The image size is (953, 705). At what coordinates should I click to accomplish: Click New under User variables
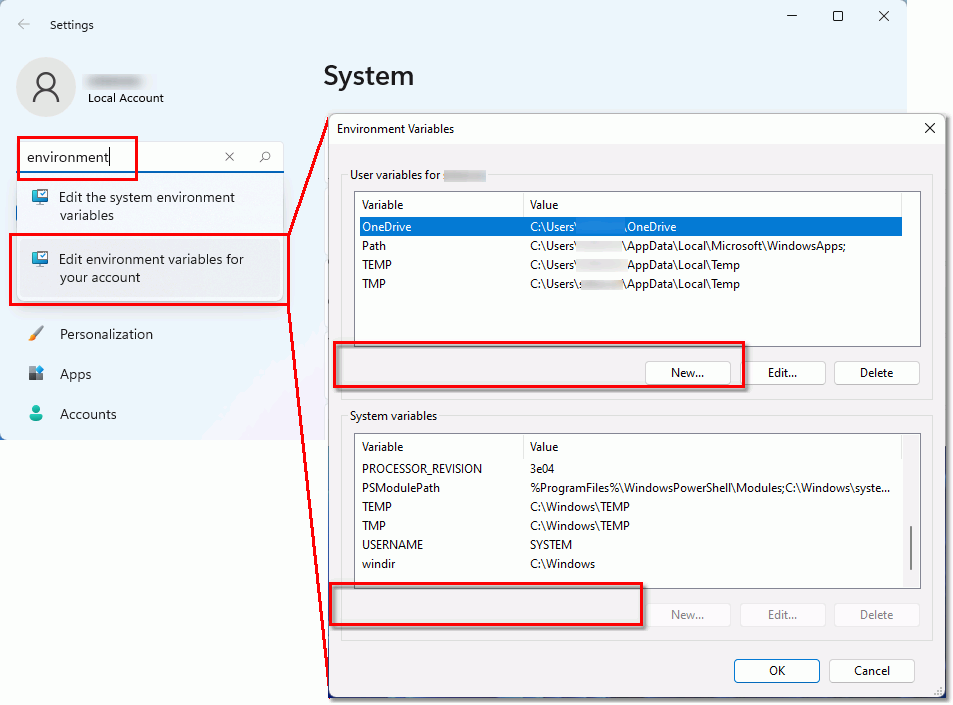[687, 373]
